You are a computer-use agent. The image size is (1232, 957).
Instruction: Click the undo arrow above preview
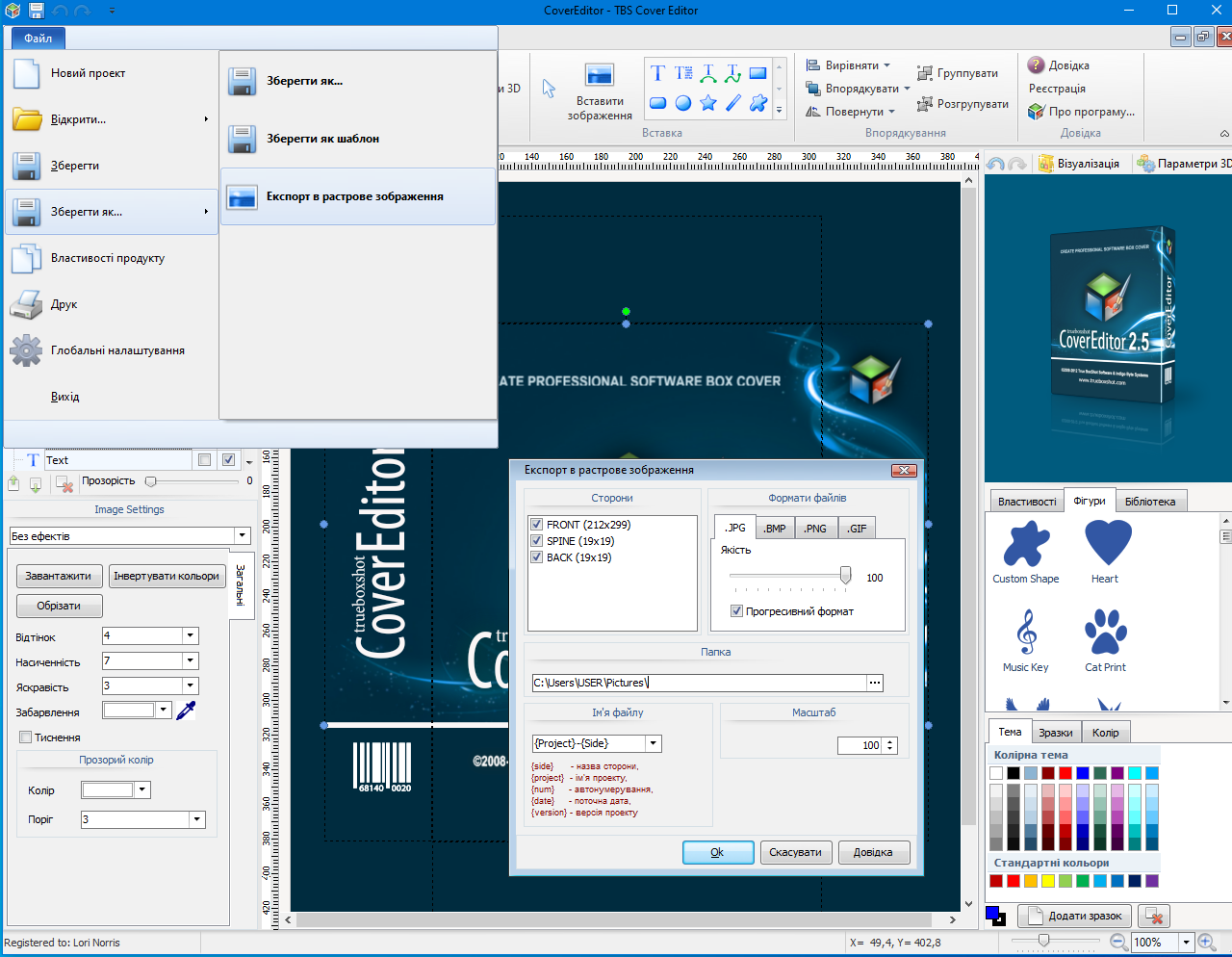(996, 164)
